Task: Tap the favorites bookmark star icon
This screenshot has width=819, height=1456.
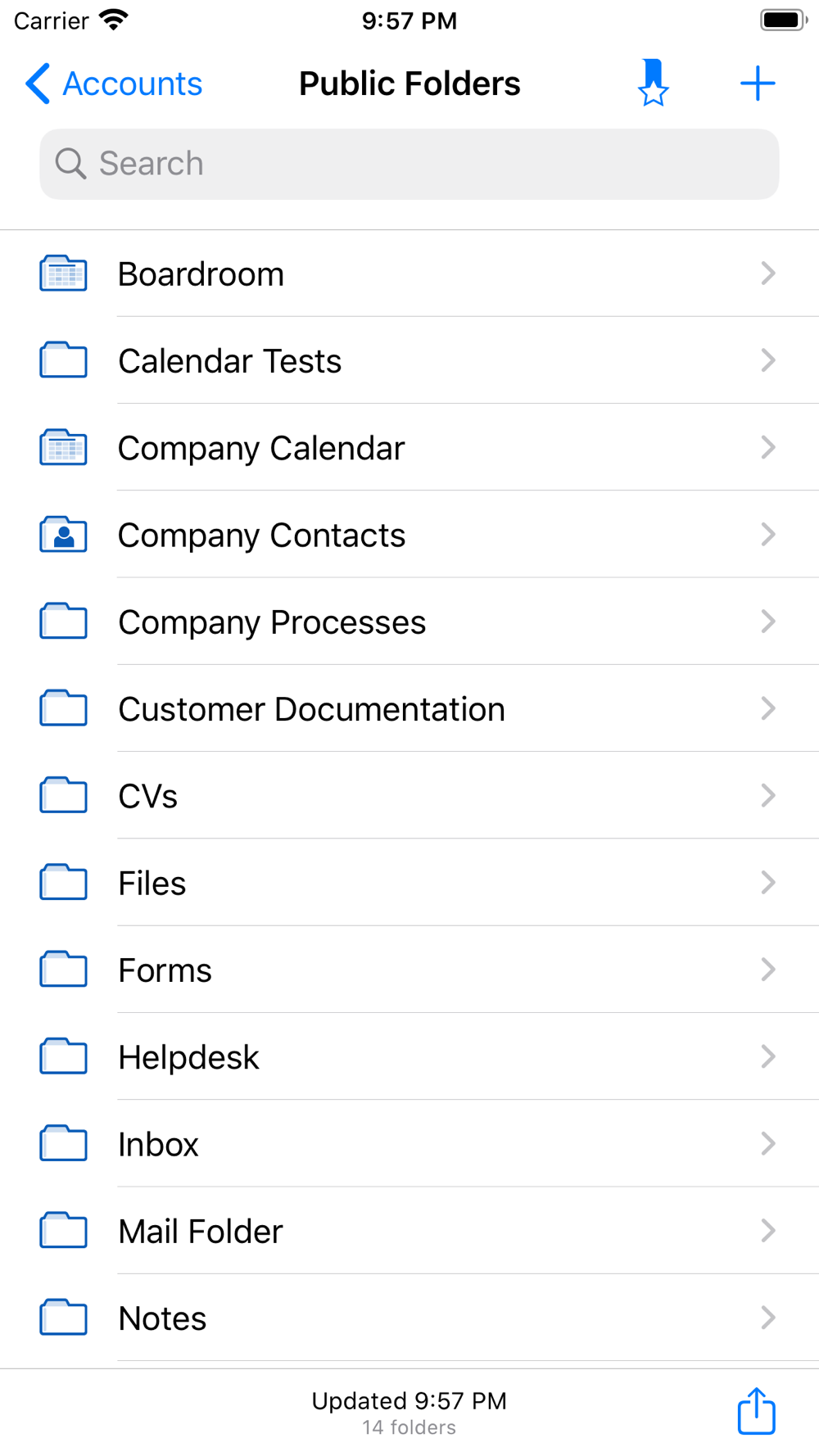Action: point(653,83)
